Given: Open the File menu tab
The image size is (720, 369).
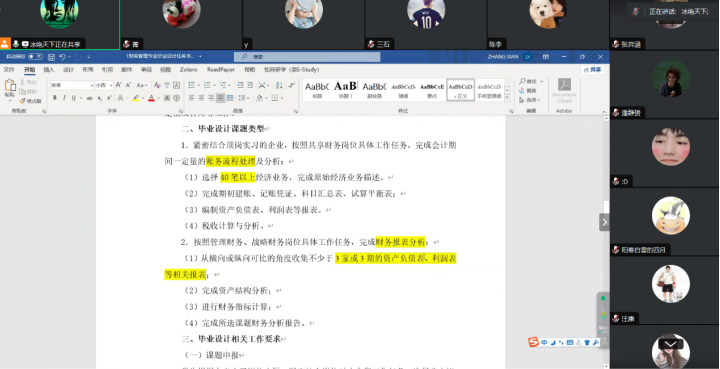Looking at the screenshot, I should [9, 70].
